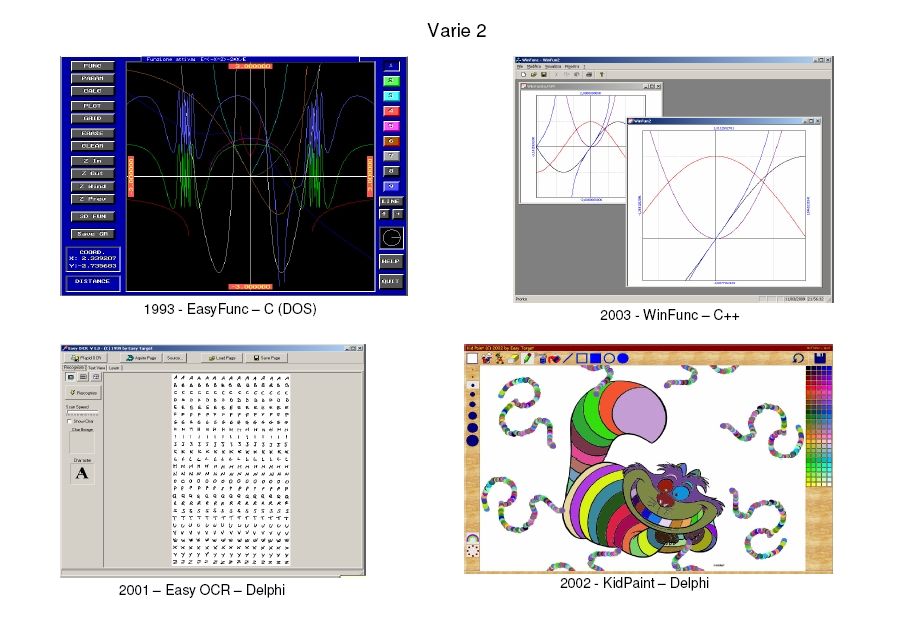
Task: Select magenta function slot 5 in EasyFunc
Action: point(391,126)
